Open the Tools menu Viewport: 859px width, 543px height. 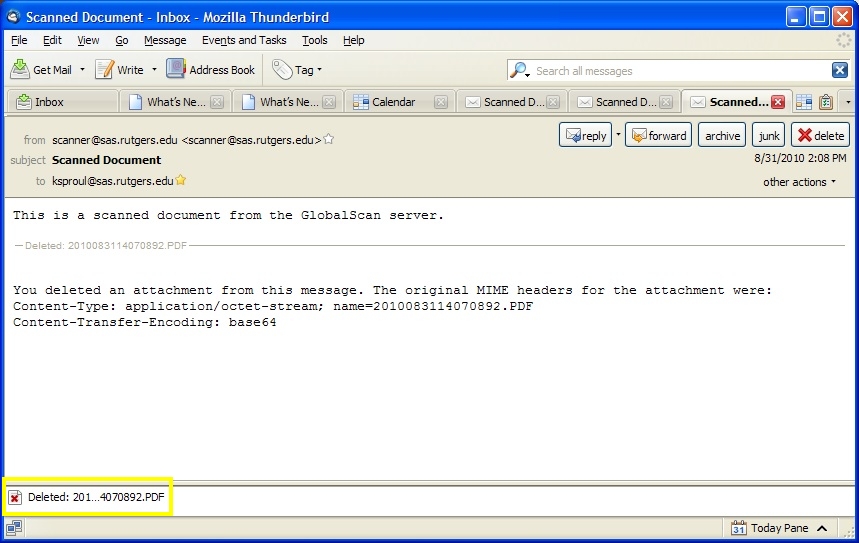[x=314, y=40]
